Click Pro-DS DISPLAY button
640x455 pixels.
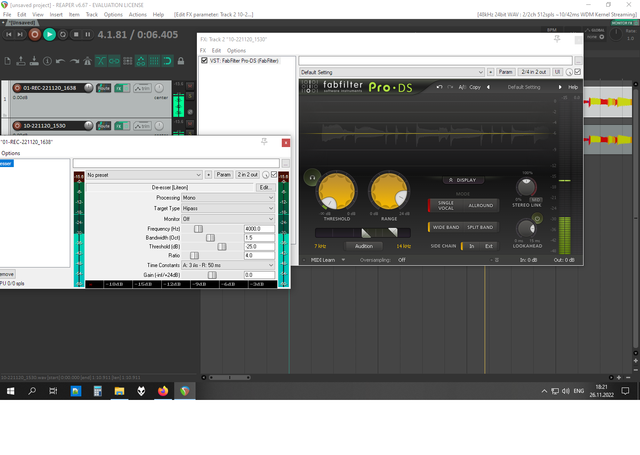(462, 180)
